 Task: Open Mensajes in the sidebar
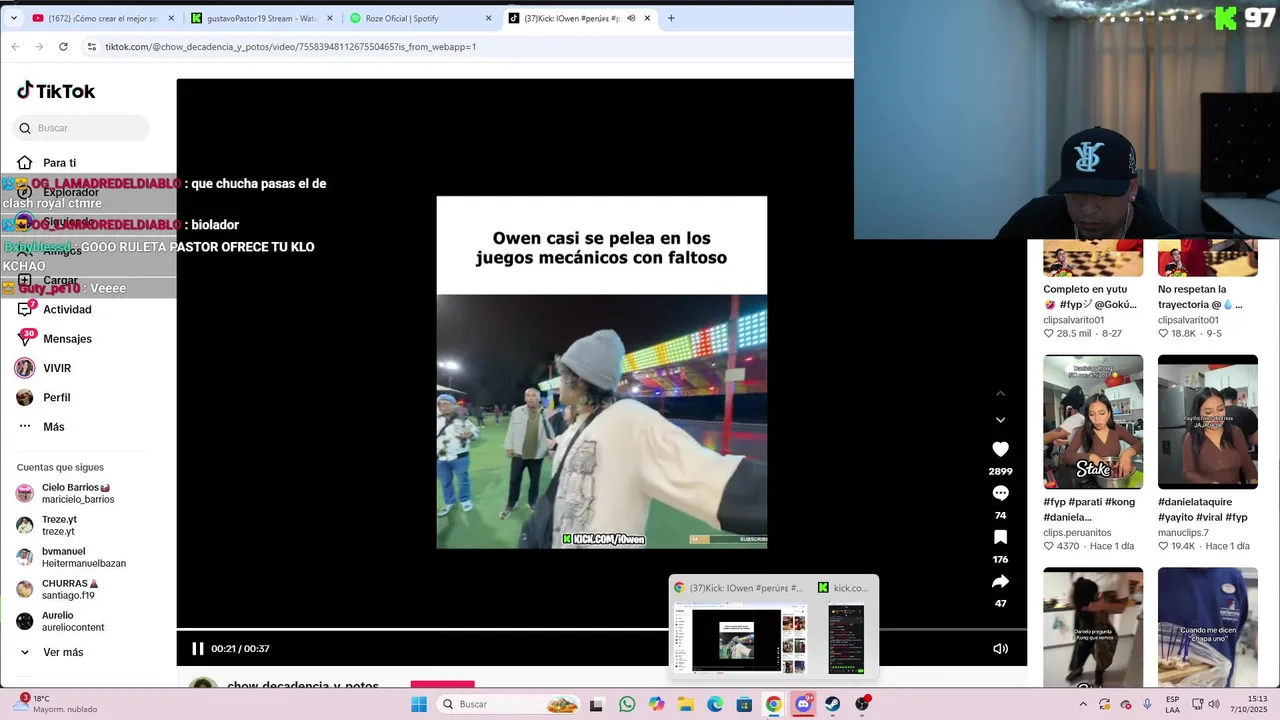coord(67,339)
